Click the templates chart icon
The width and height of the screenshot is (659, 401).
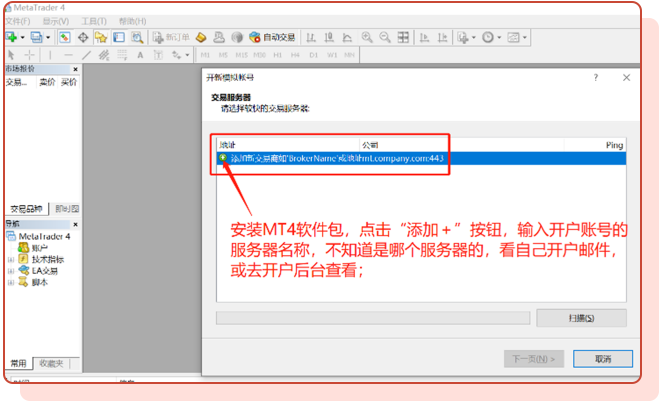click(x=513, y=37)
